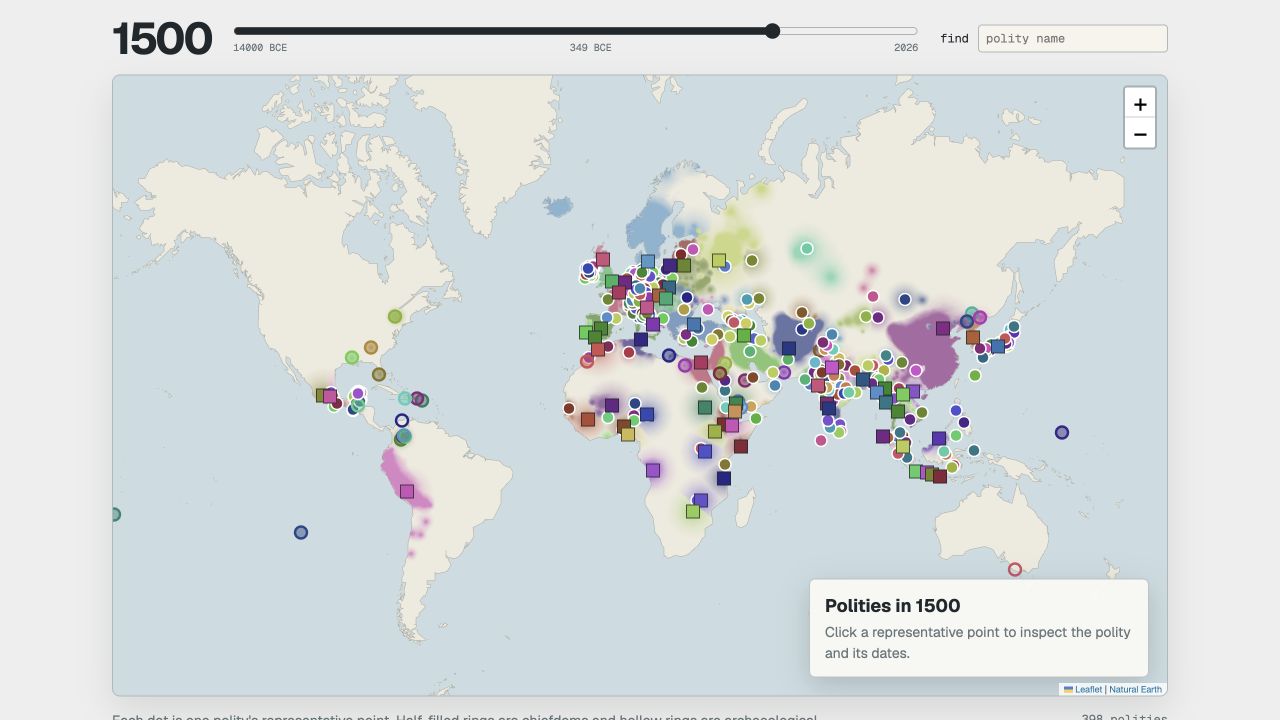
Task: Select the pink square marker in Peru
Action: [x=407, y=491]
